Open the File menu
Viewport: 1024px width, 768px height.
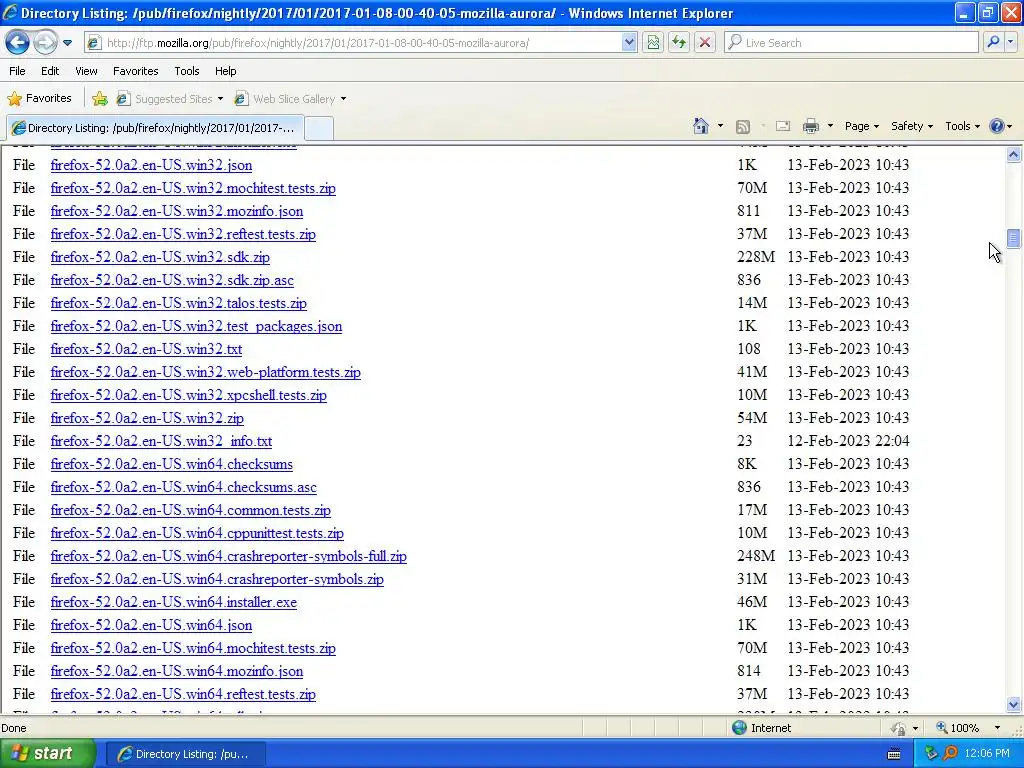18,71
